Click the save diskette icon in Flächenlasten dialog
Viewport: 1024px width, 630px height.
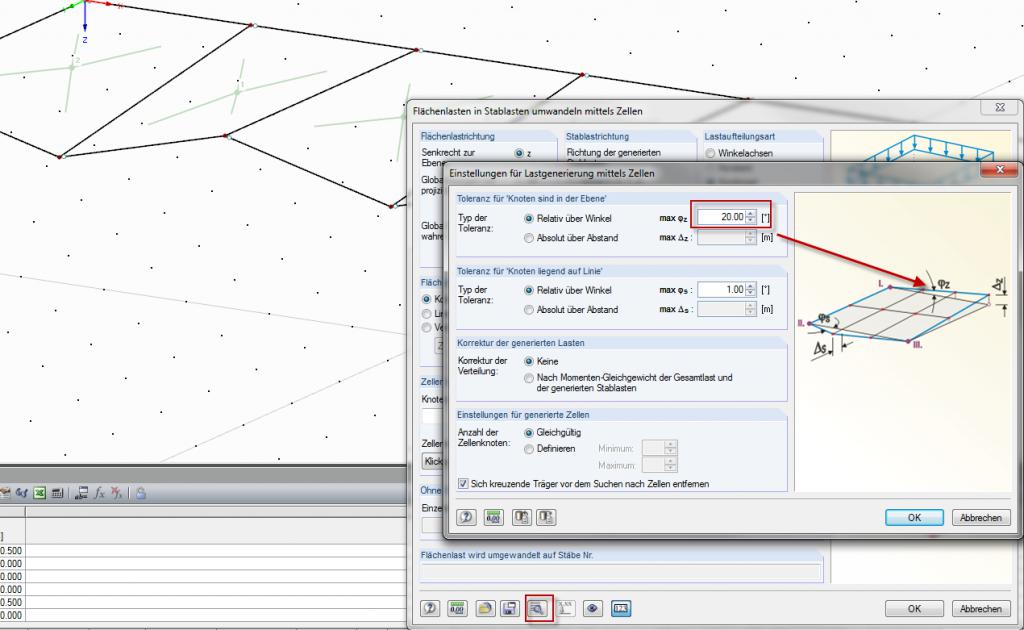[509, 608]
